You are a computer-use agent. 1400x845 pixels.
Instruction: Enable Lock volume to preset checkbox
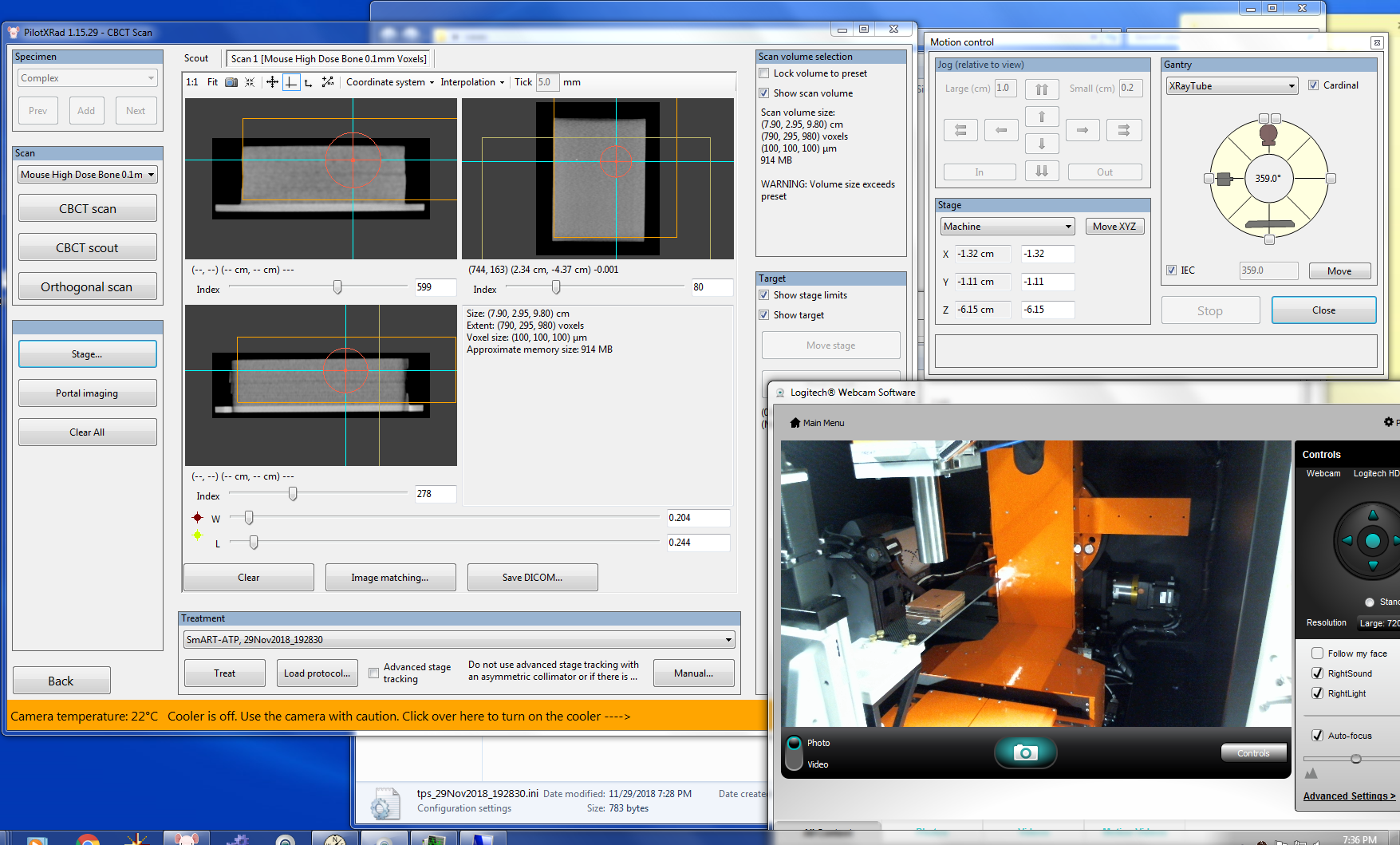coord(764,73)
